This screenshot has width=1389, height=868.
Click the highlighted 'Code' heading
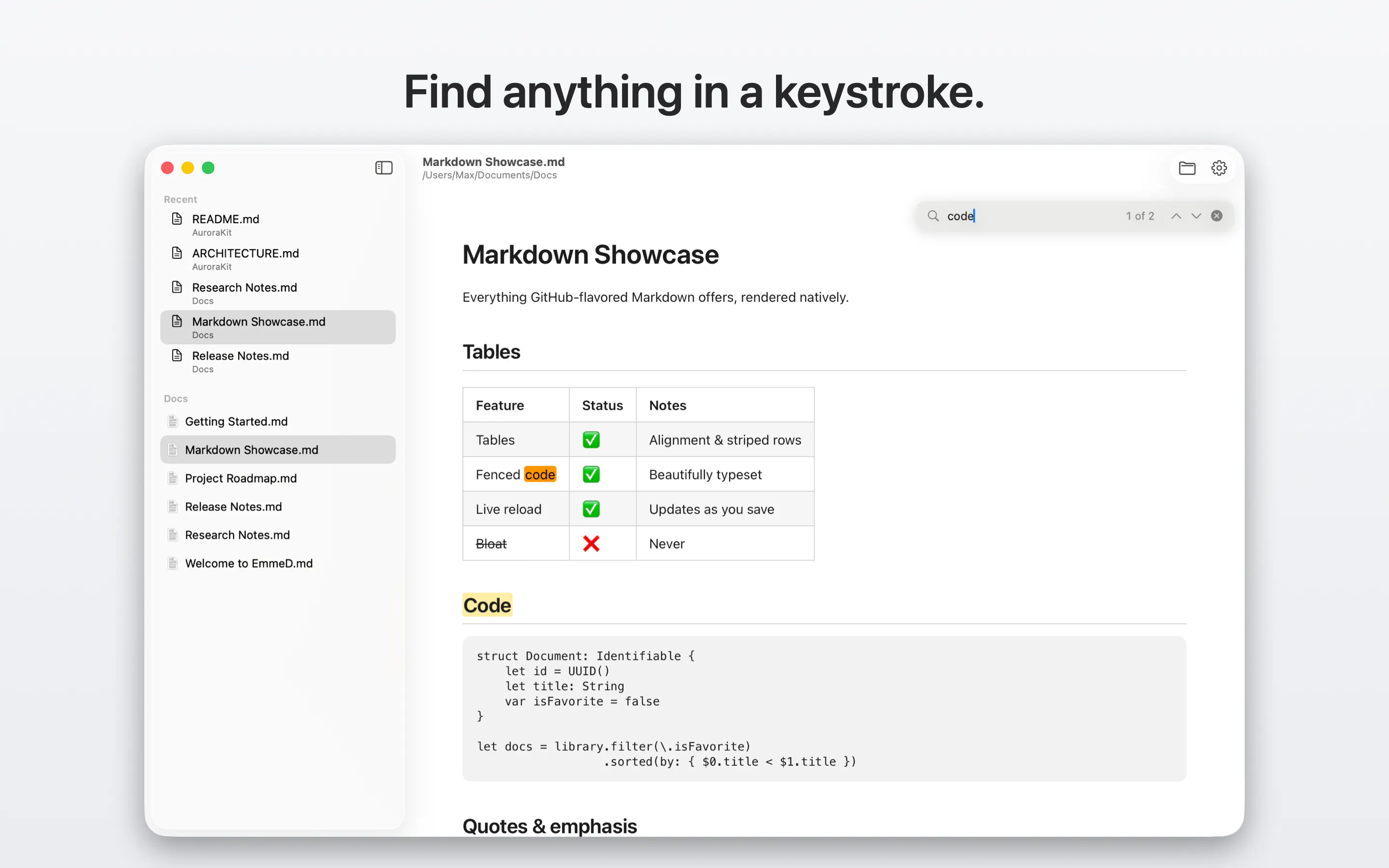click(x=487, y=605)
